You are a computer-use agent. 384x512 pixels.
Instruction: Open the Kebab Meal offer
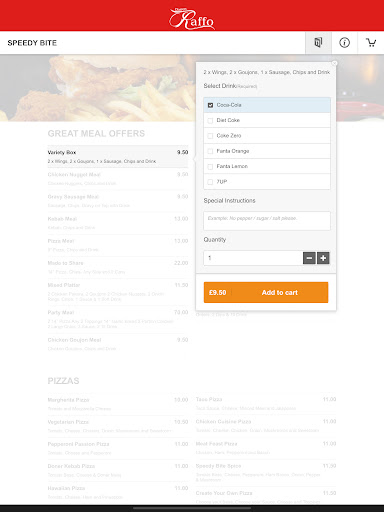(x=118, y=223)
